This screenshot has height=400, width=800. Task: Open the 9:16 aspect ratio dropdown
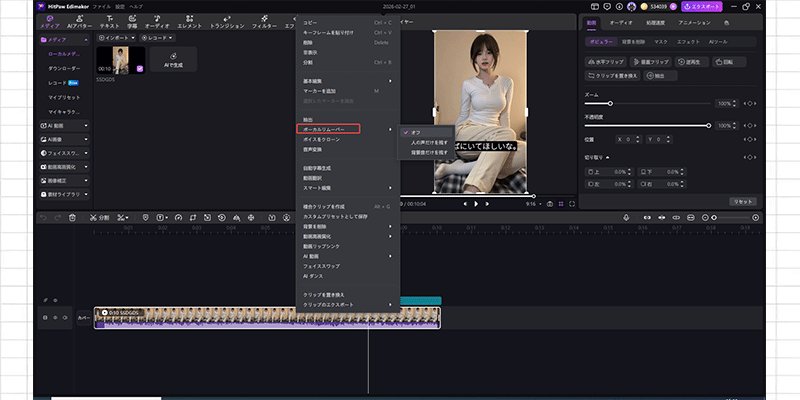click(x=534, y=204)
